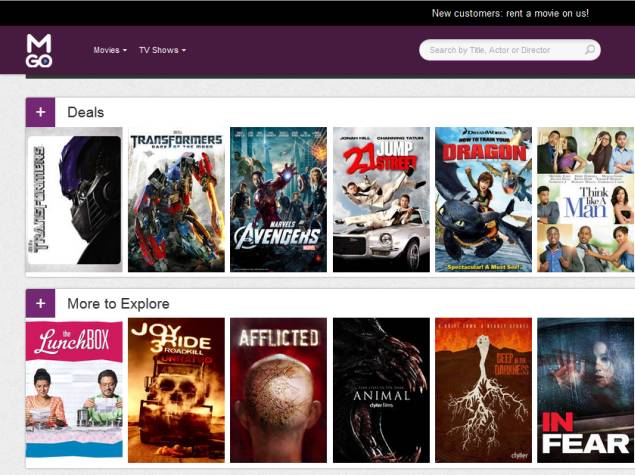Select the Animal movie poster
The image size is (635, 475).
click(381, 390)
